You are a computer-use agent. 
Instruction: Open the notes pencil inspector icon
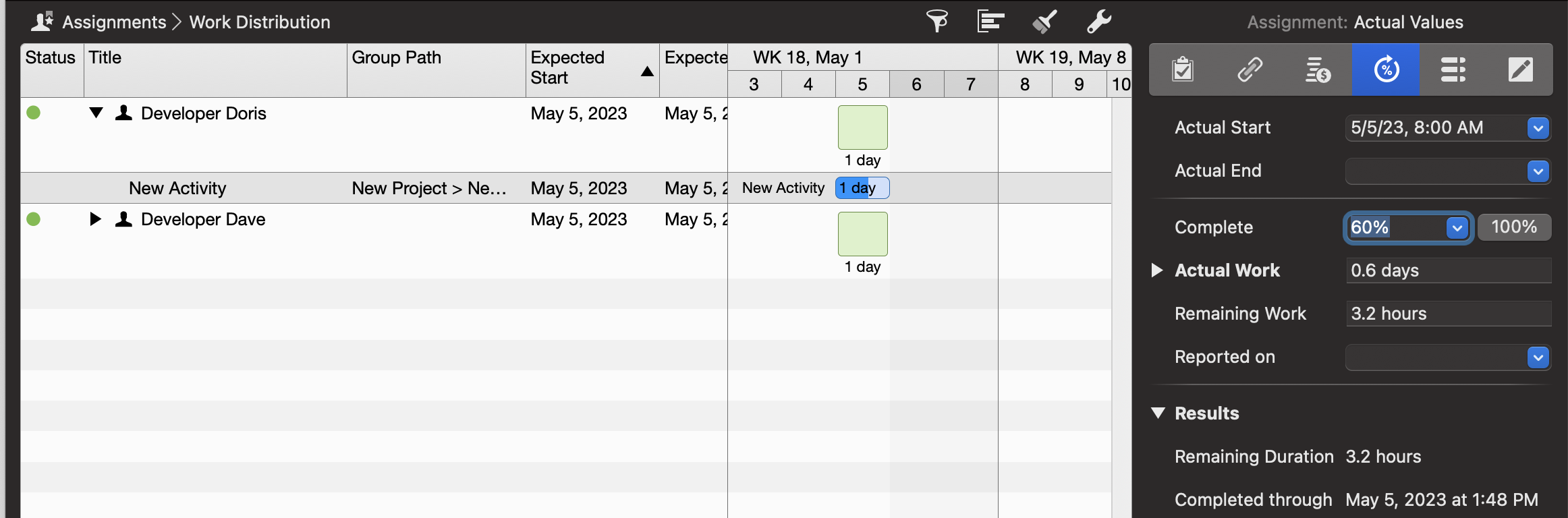point(1520,69)
